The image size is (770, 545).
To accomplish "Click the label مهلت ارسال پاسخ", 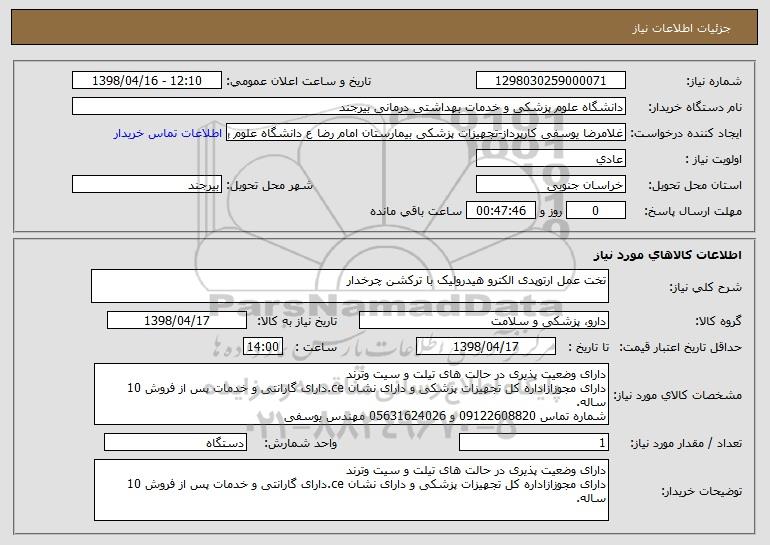I will coord(693,212).
